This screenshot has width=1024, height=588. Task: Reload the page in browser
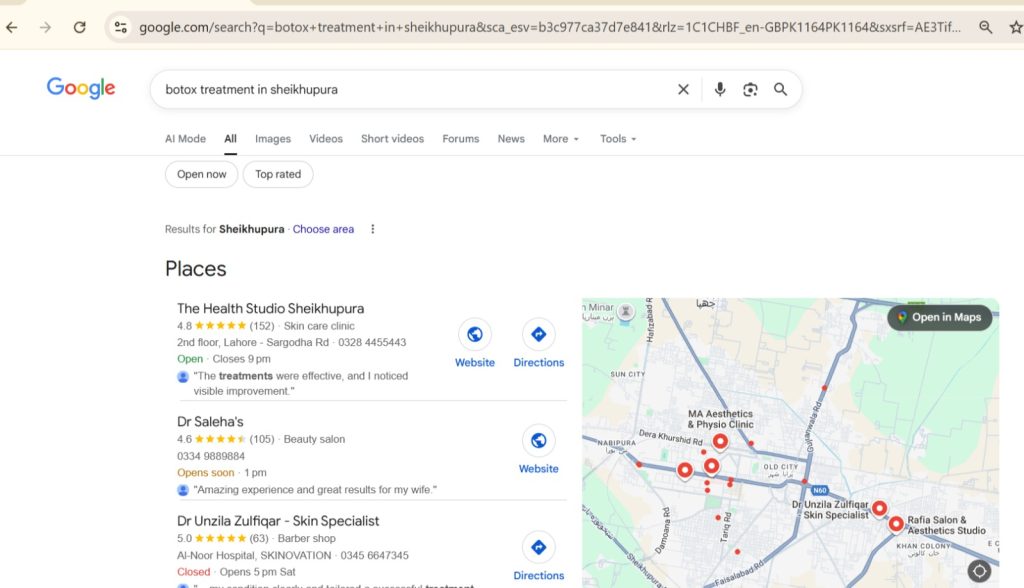[79, 27]
